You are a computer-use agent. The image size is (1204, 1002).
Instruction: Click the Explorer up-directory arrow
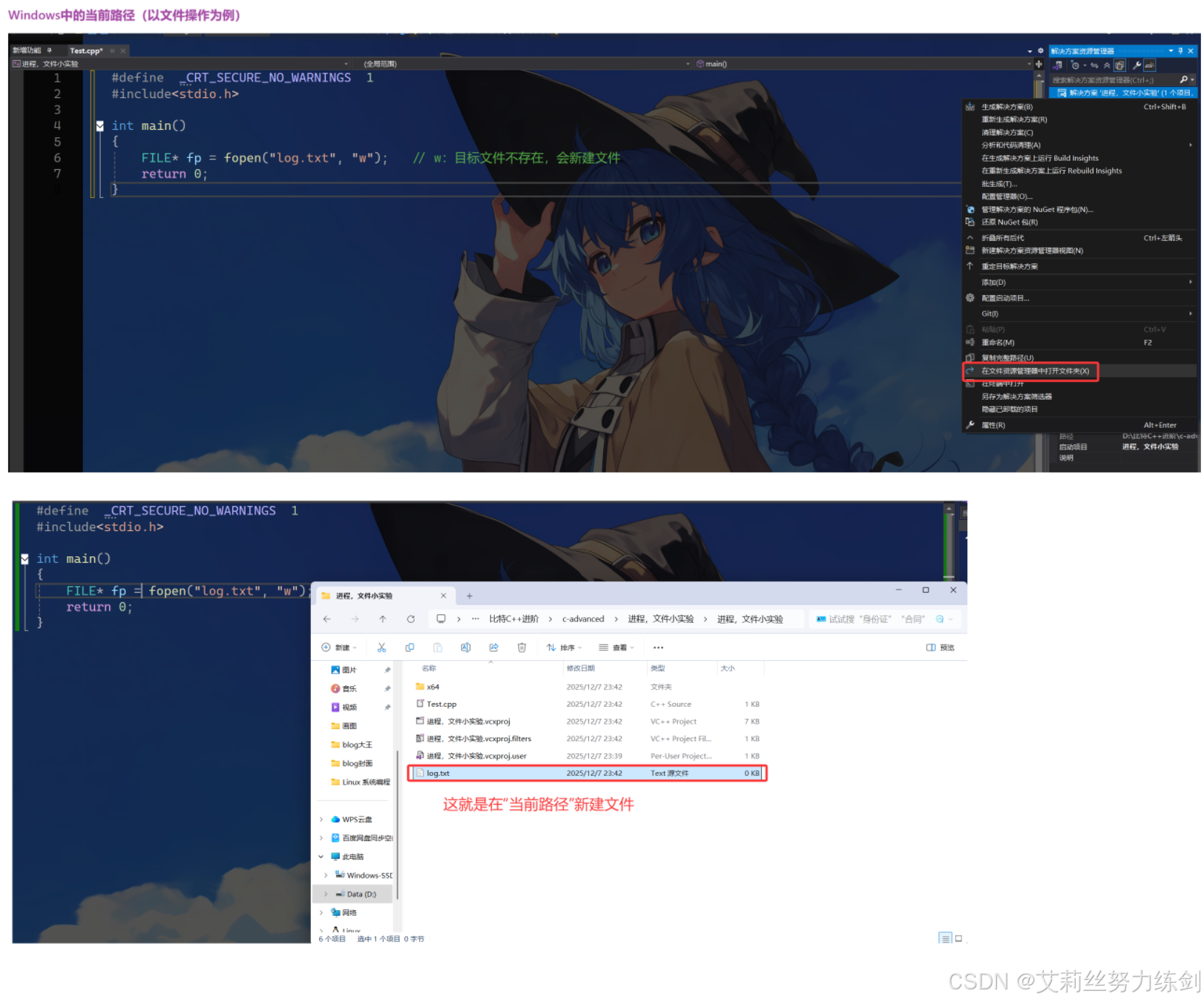(x=383, y=619)
